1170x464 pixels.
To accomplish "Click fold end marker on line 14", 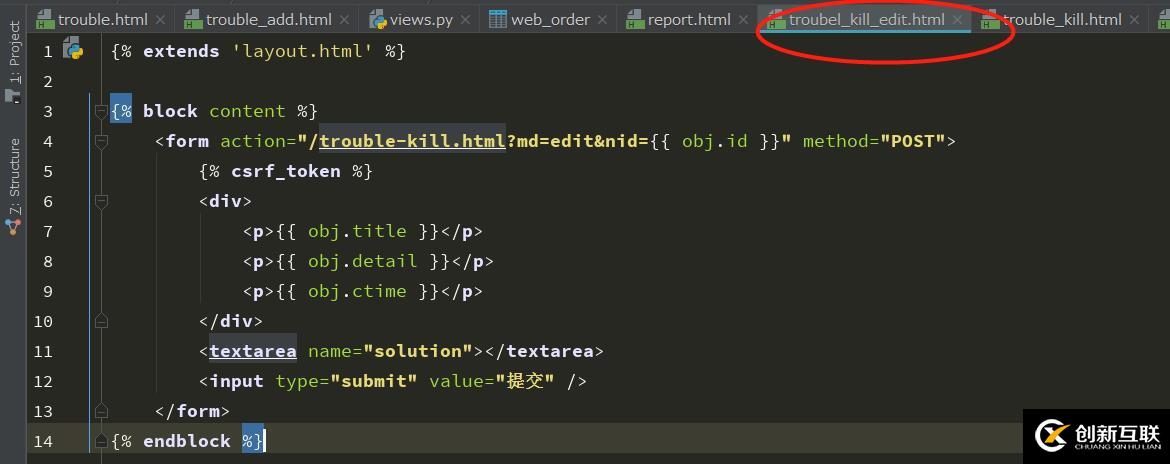I will (101, 441).
